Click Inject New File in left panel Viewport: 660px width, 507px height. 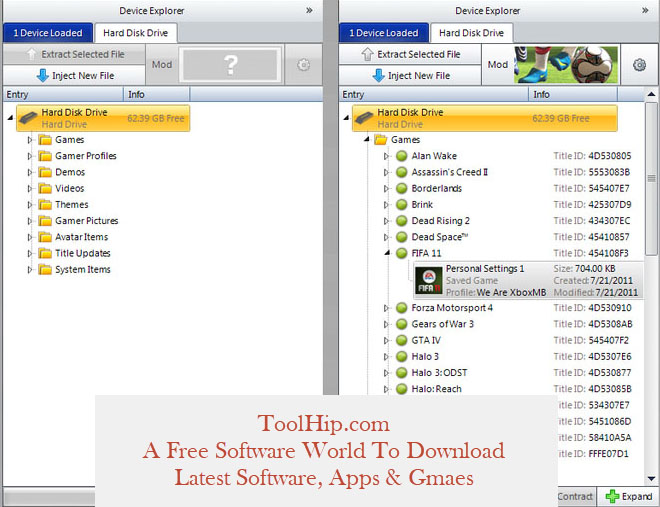click(74, 76)
